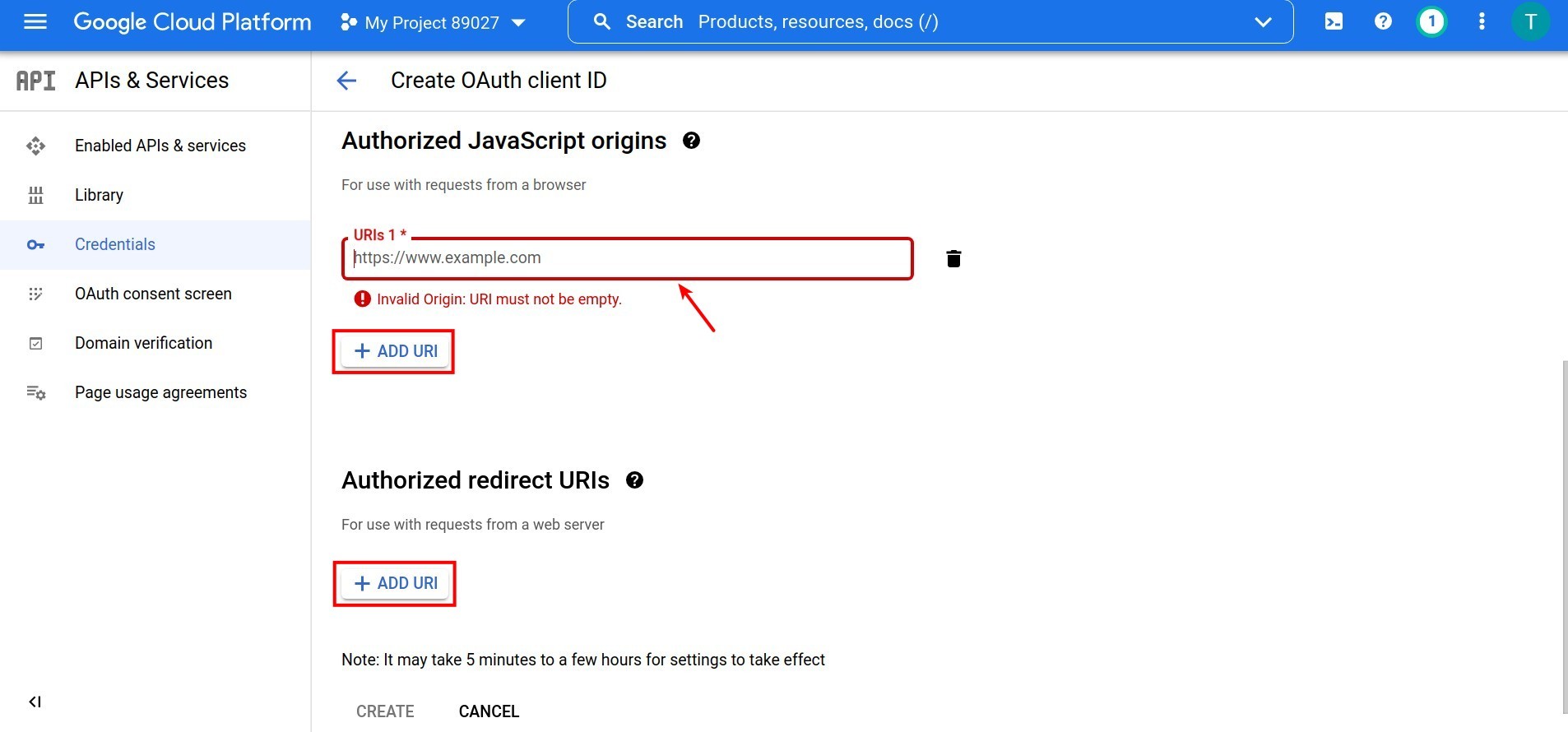This screenshot has width=1568, height=732.
Task: Activate Cloud Shell terminal icon
Action: pyautogui.click(x=1334, y=22)
